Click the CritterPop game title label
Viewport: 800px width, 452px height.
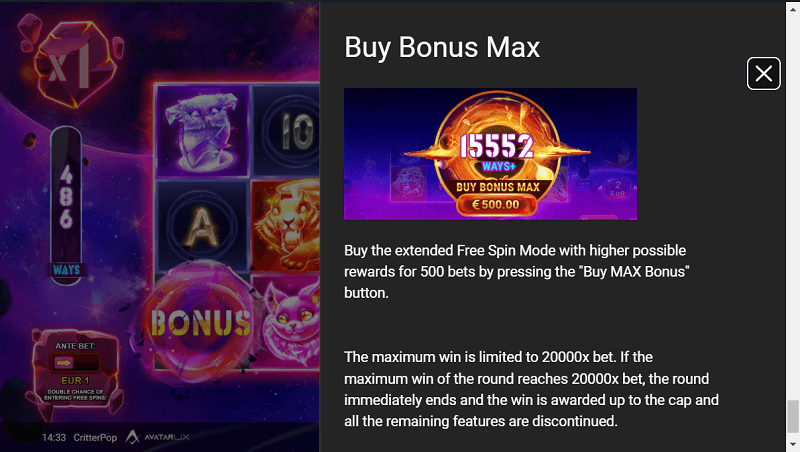[x=95, y=438]
